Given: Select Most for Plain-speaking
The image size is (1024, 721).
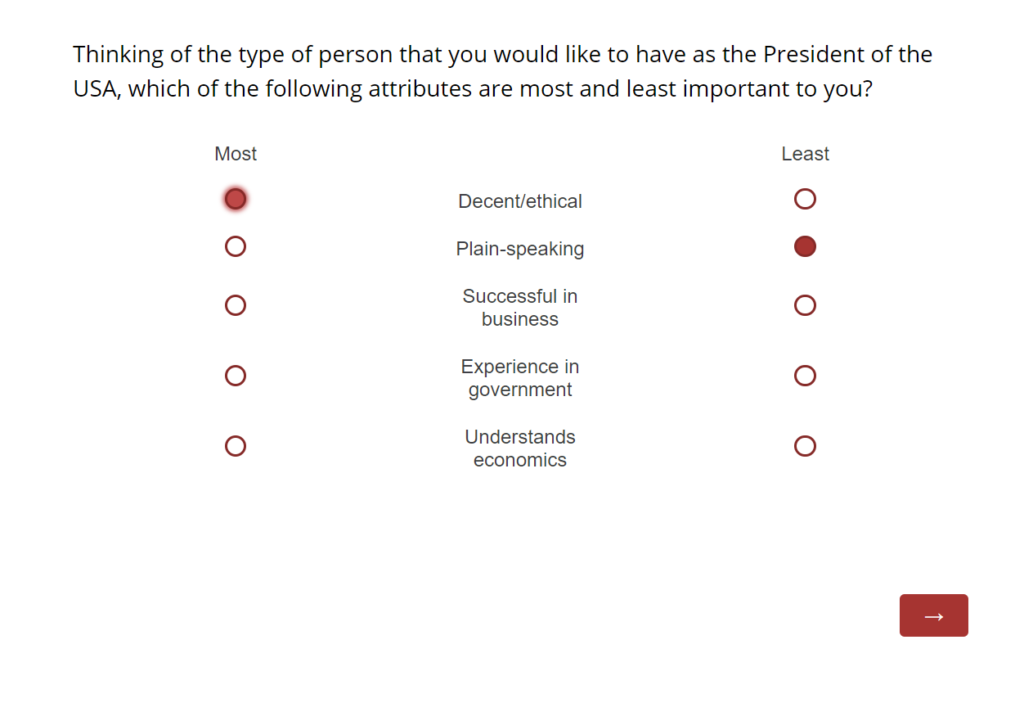Looking at the screenshot, I should [x=235, y=246].
